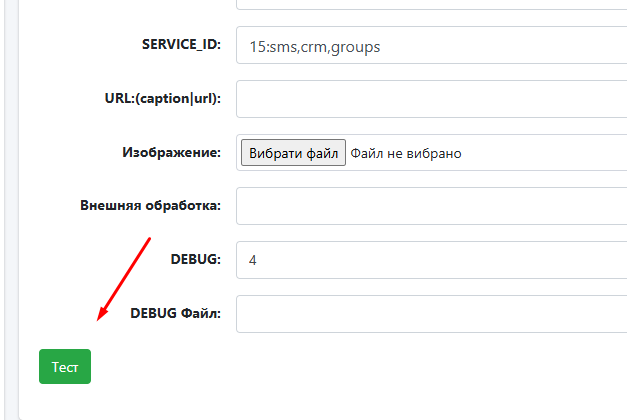627x420 pixels.
Task: Click empty space right of the Тест button
Action: coord(300,367)
